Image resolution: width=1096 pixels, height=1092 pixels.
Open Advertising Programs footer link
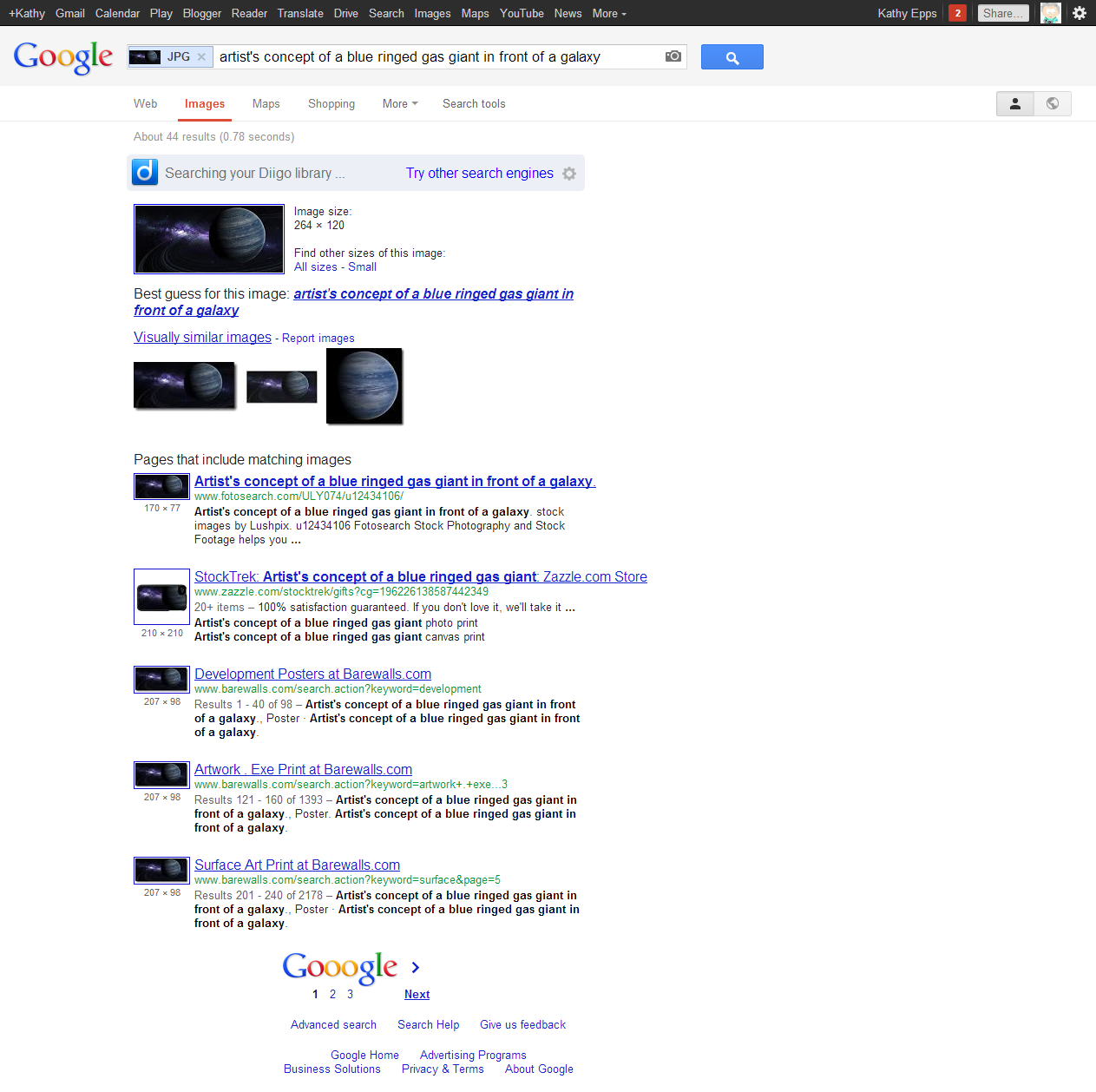pyautogui.click(x=473, y=1055)
